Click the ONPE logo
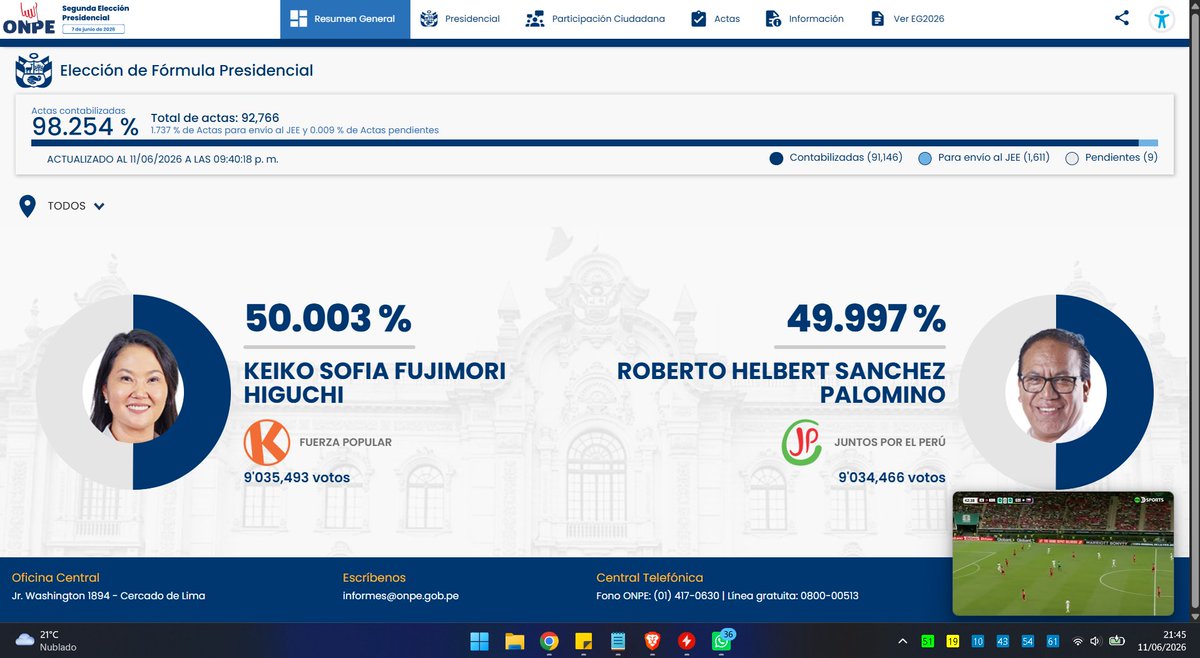Image resolution: width=1200 pixels, height=658 pixels. (28, 19)
